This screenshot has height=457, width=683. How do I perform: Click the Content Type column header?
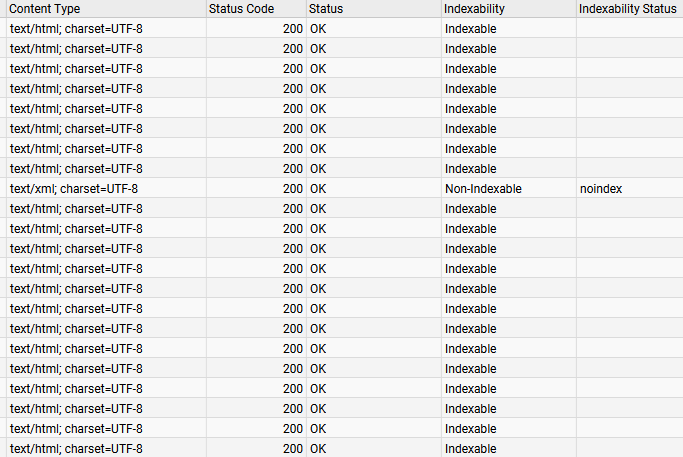pos(45,8)
